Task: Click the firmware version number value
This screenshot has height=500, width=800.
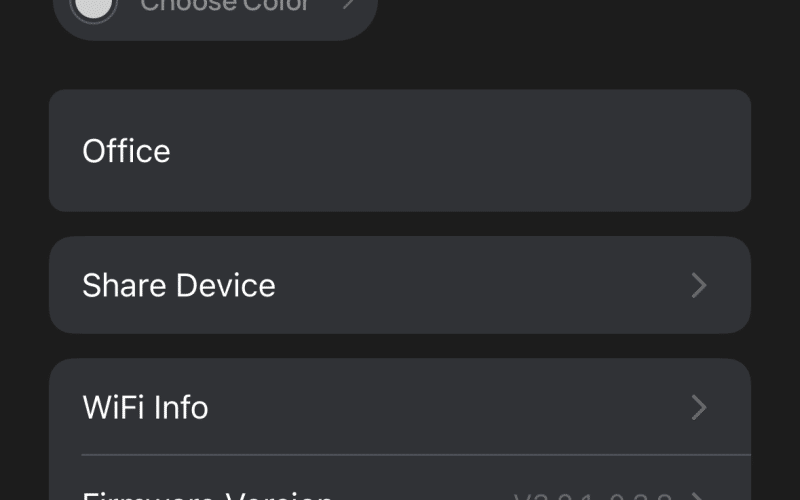Action: coord(592,496)
